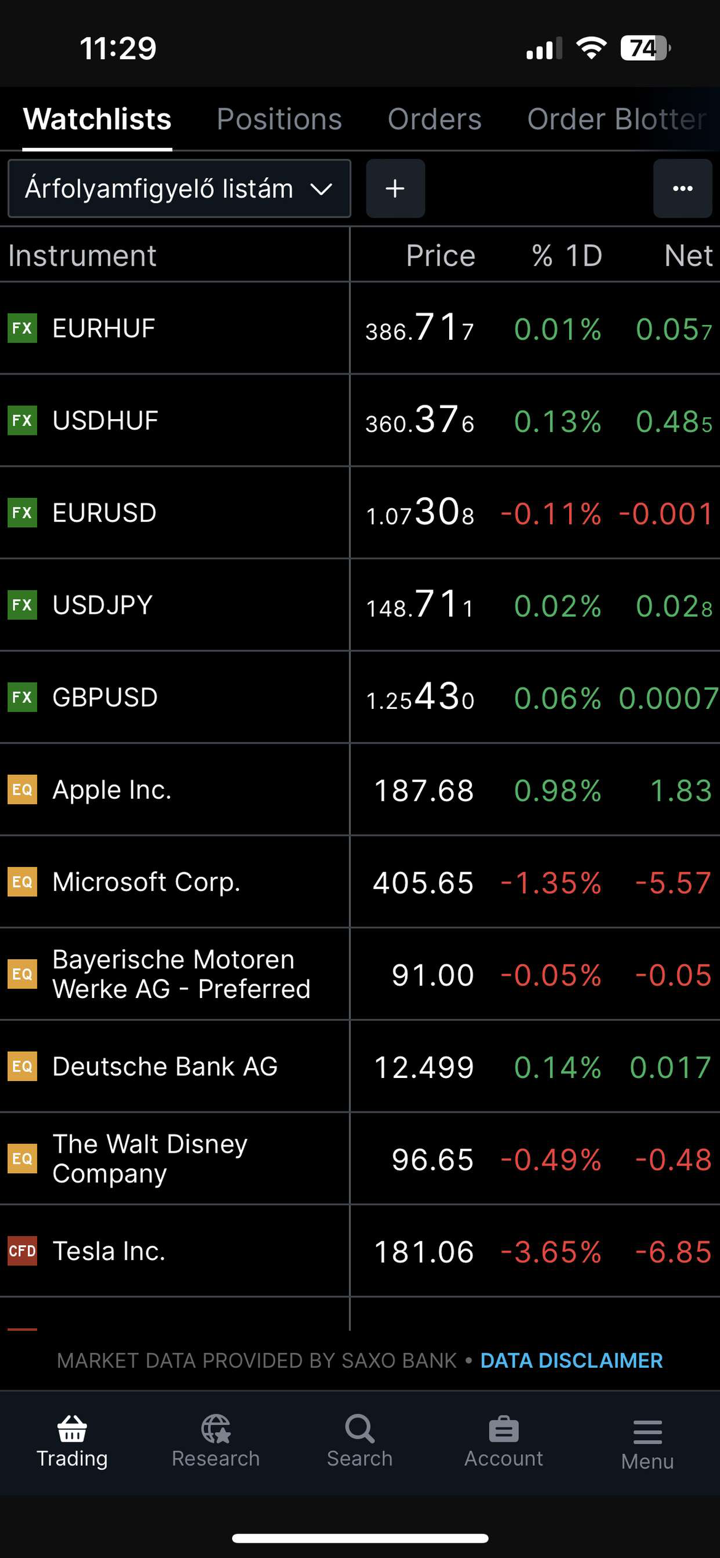Tap the USDJPY price 148.711
The height and width of the screenshot is (1558, 720).
tap(420, 605)
